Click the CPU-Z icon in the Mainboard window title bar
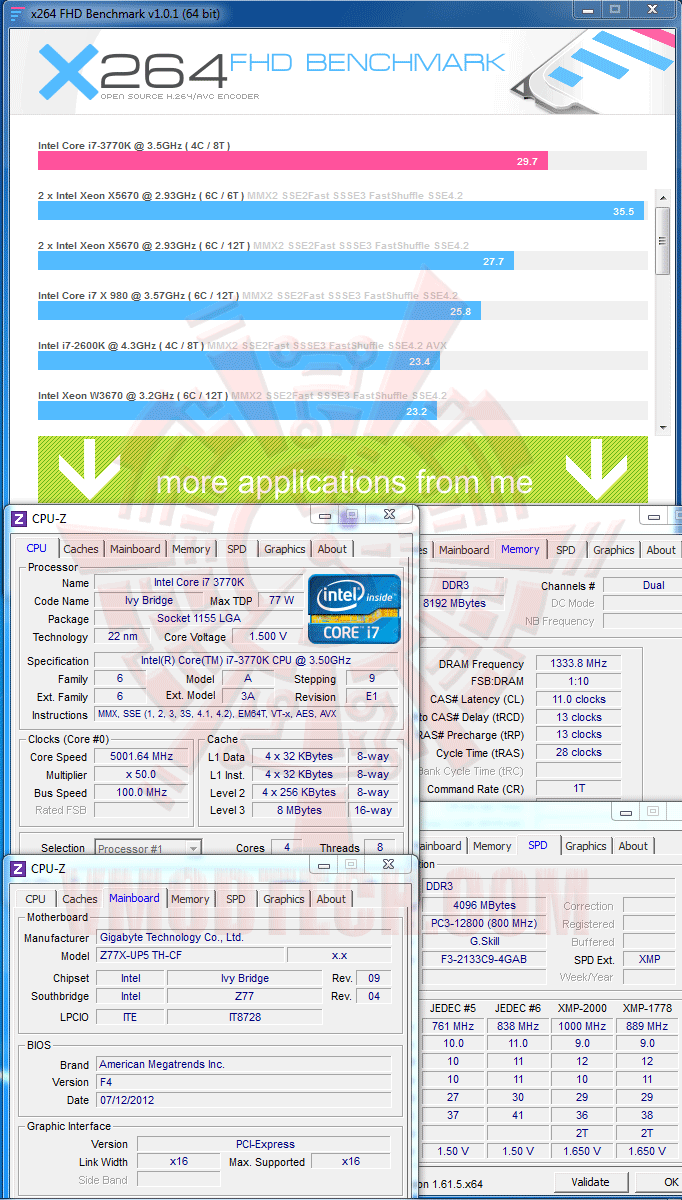The image size is (682, 1200). click(x=18, y=869)
